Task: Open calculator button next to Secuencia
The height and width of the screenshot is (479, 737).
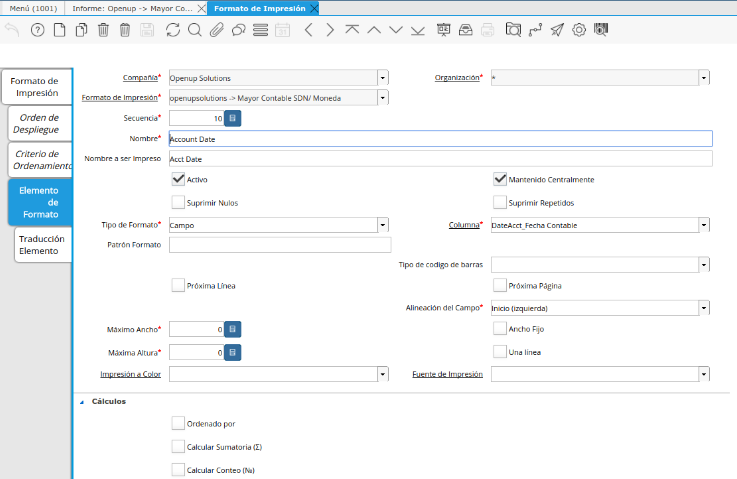Action: tap(232, 118)
